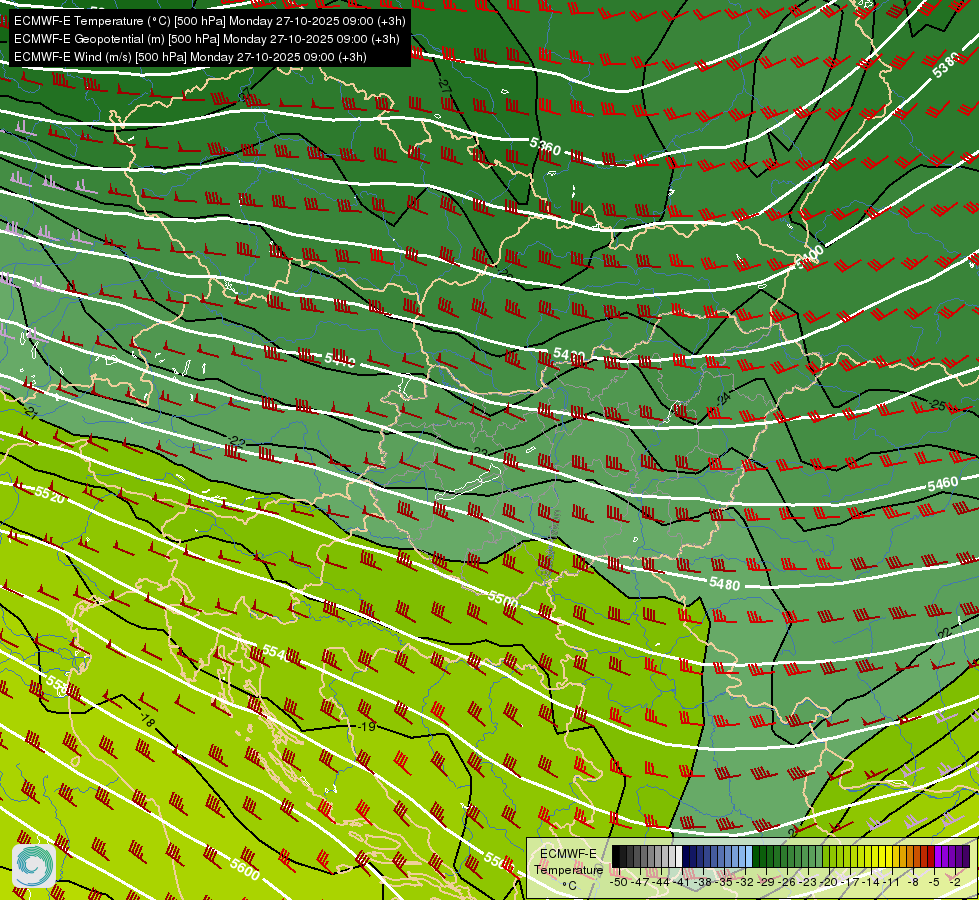Screen dimensions: 979x900
Task: Click the -29 legend tick value
Action: coord(766,883)
